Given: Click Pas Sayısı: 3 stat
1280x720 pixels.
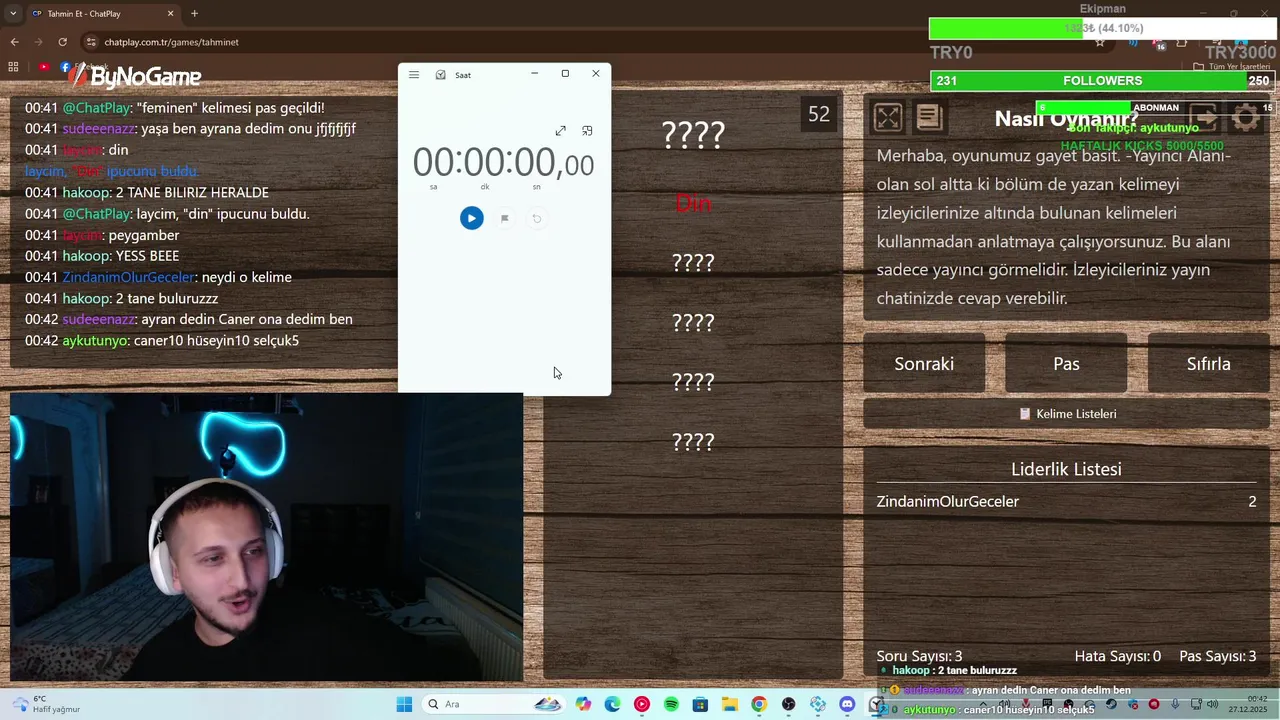Looking at the screenshot, I should coord(1218,656).
